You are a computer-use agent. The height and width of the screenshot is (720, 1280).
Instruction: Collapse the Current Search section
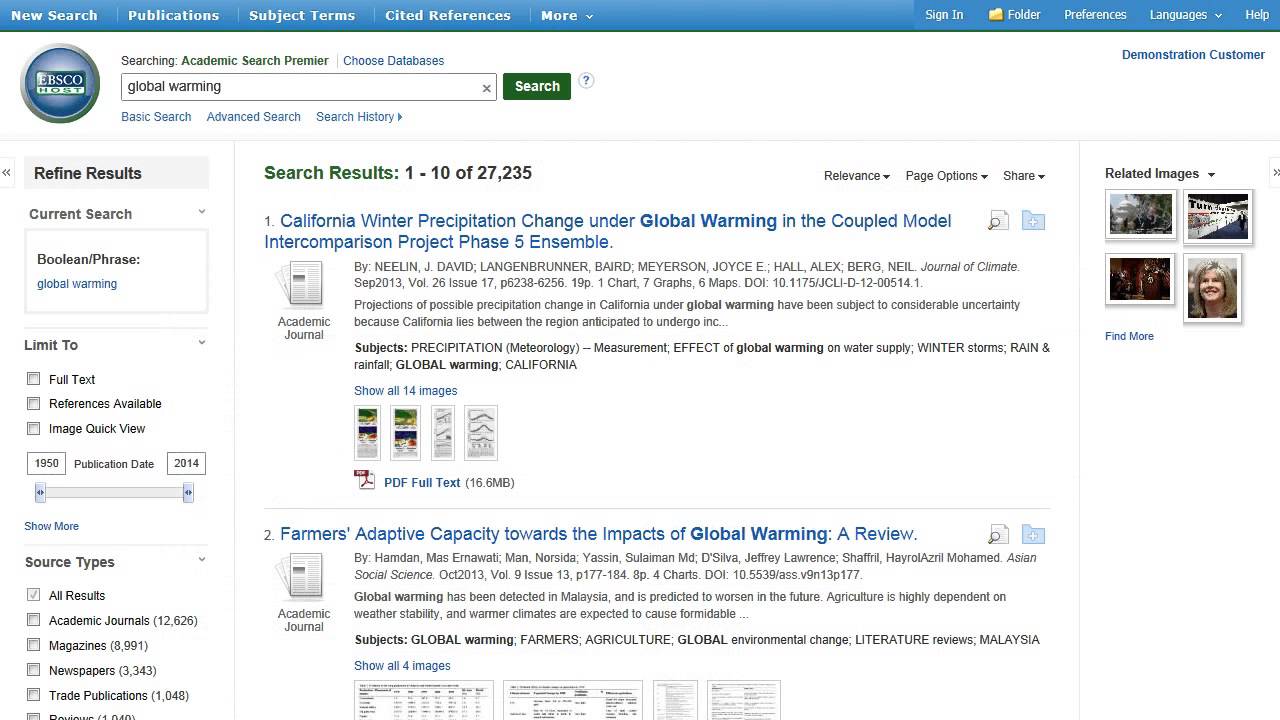(202, 212)
